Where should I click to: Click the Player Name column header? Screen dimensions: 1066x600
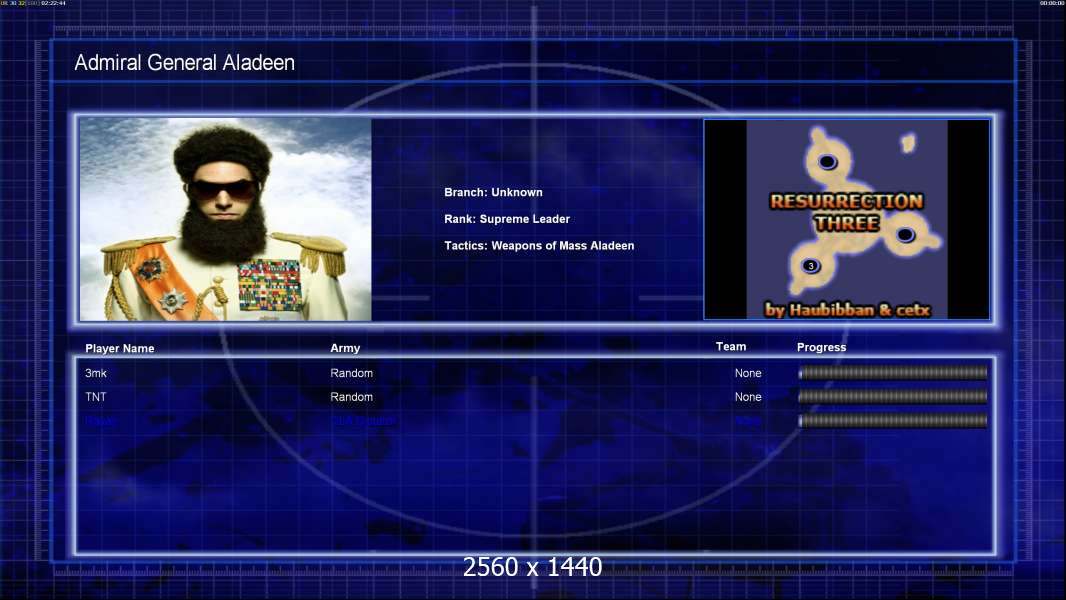[x=120, y=349]
